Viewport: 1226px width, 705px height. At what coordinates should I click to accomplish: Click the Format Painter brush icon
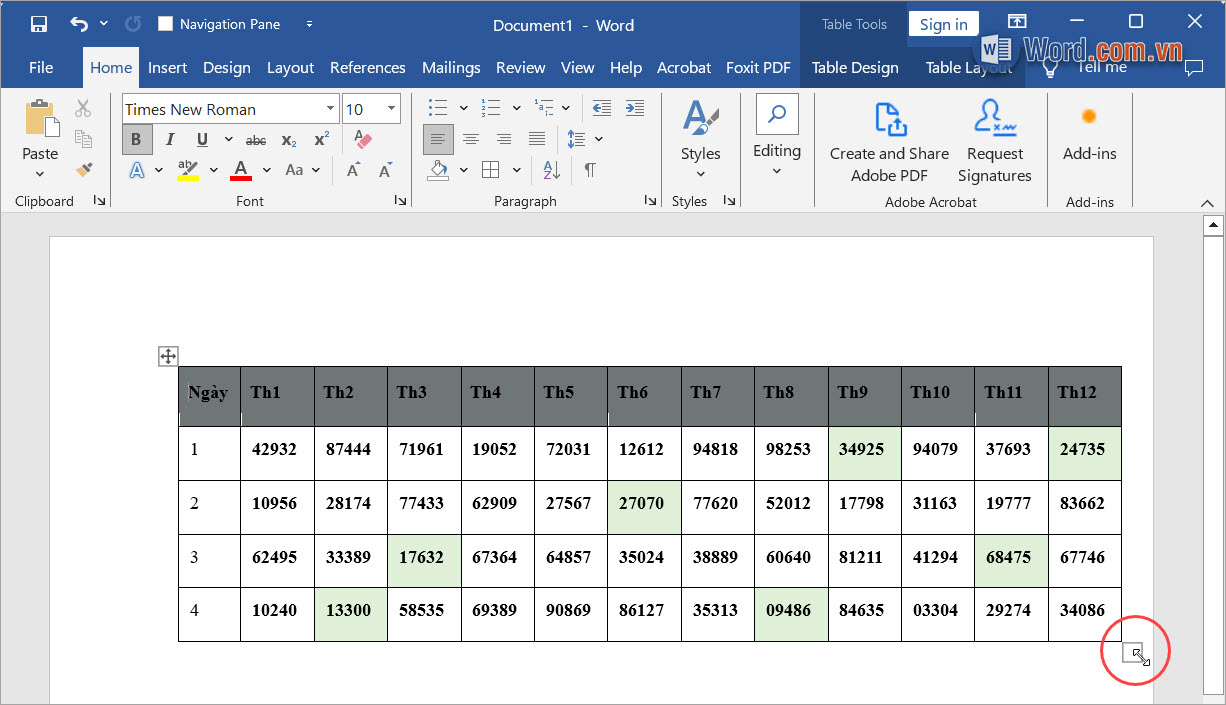click(83, 170)
